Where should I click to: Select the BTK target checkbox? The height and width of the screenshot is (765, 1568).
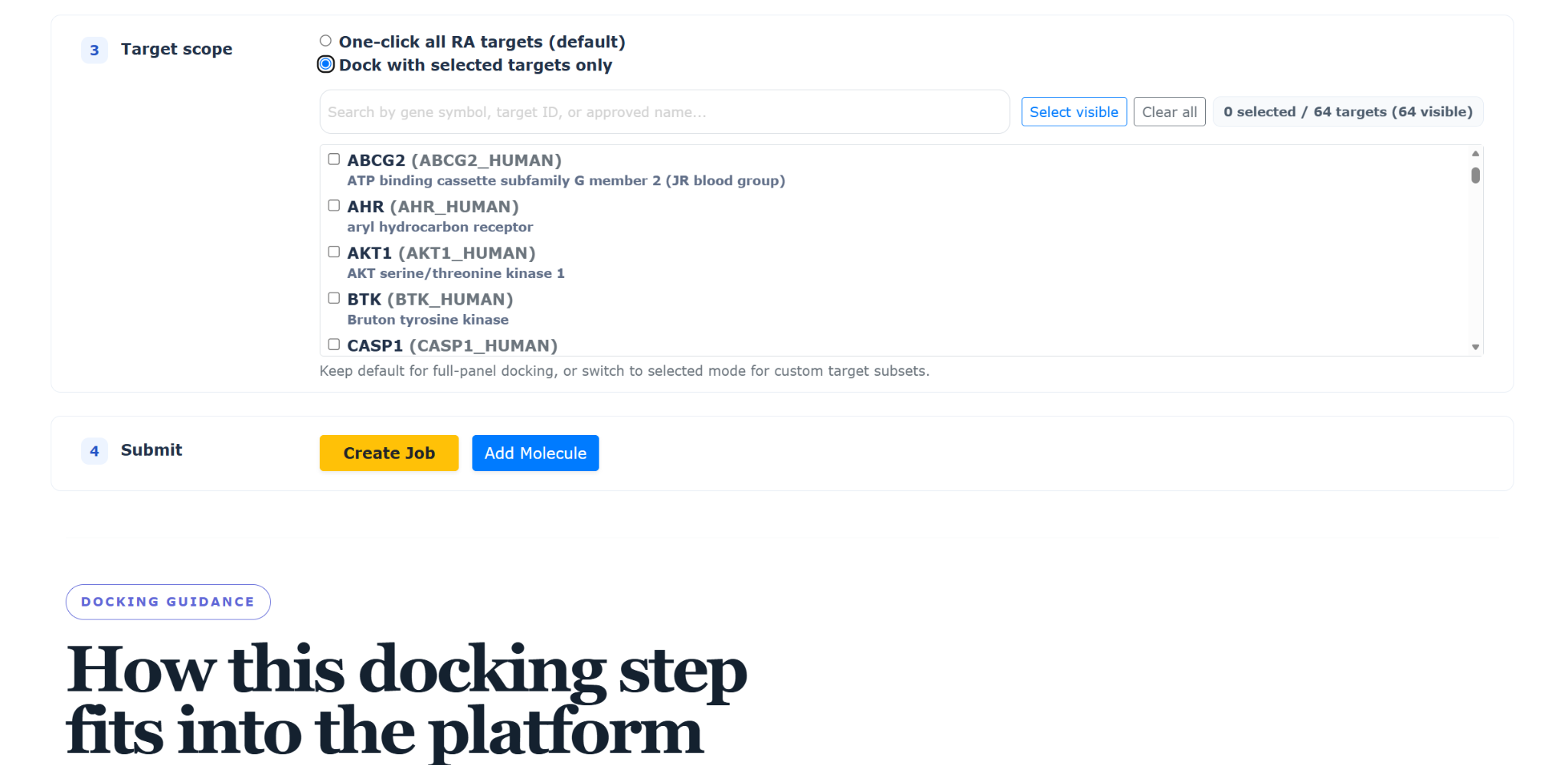[334, 298]
